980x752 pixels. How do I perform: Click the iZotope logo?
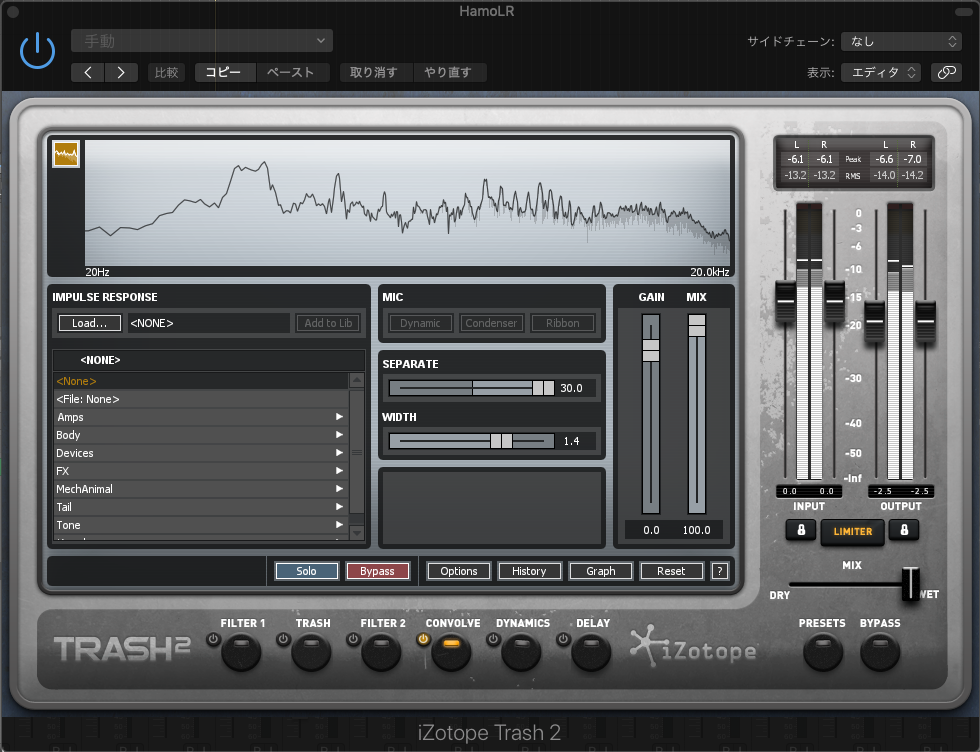693,648
